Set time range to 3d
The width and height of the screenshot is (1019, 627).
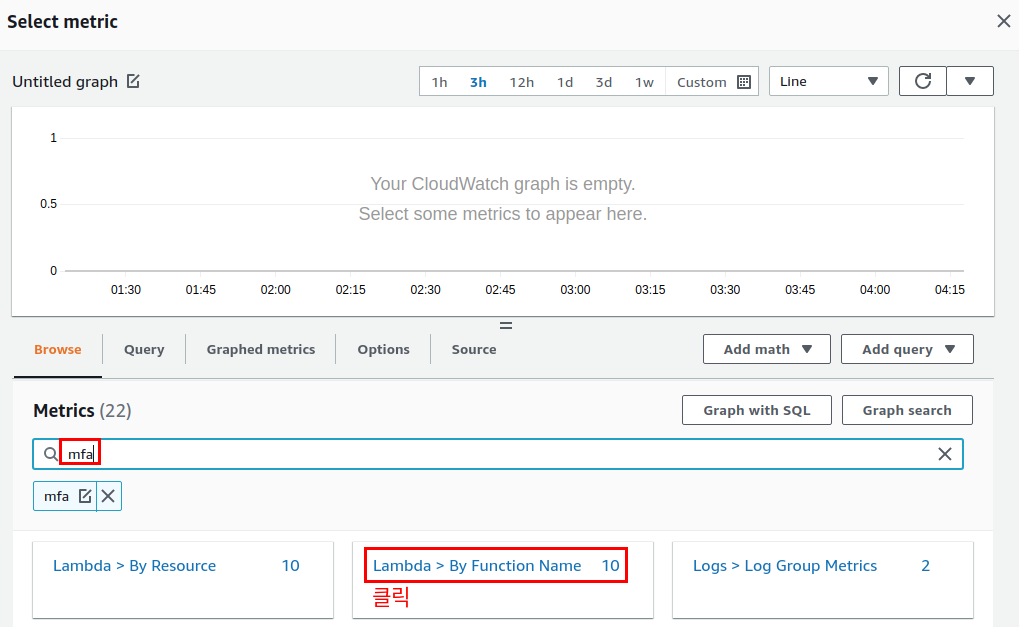(604, 82)
